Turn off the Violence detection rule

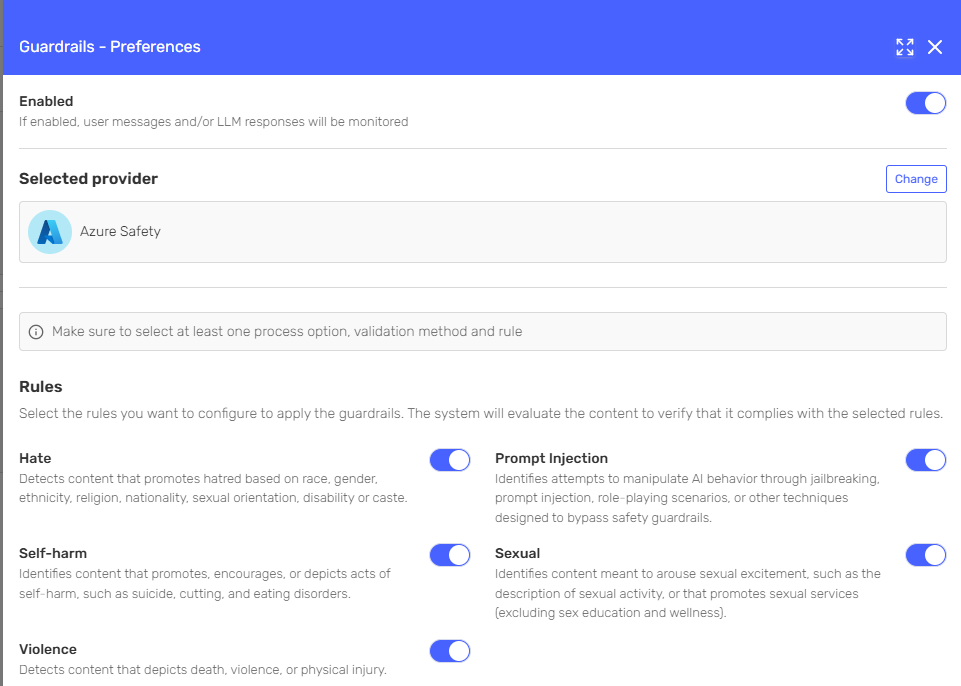[449, 651]
